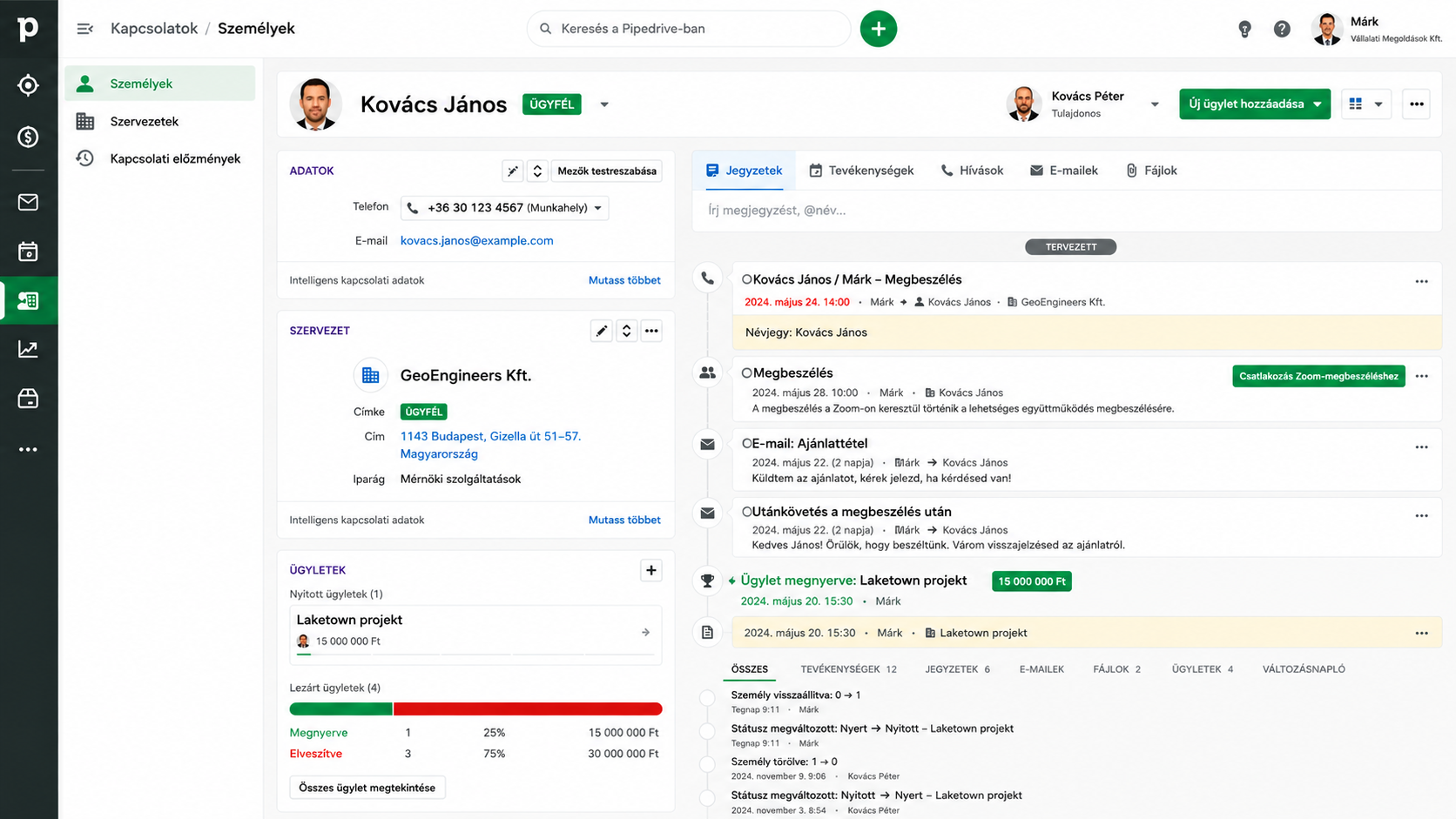Click Csatlakozás Zoom-megbeszéléshez button

pos(1318,376)
